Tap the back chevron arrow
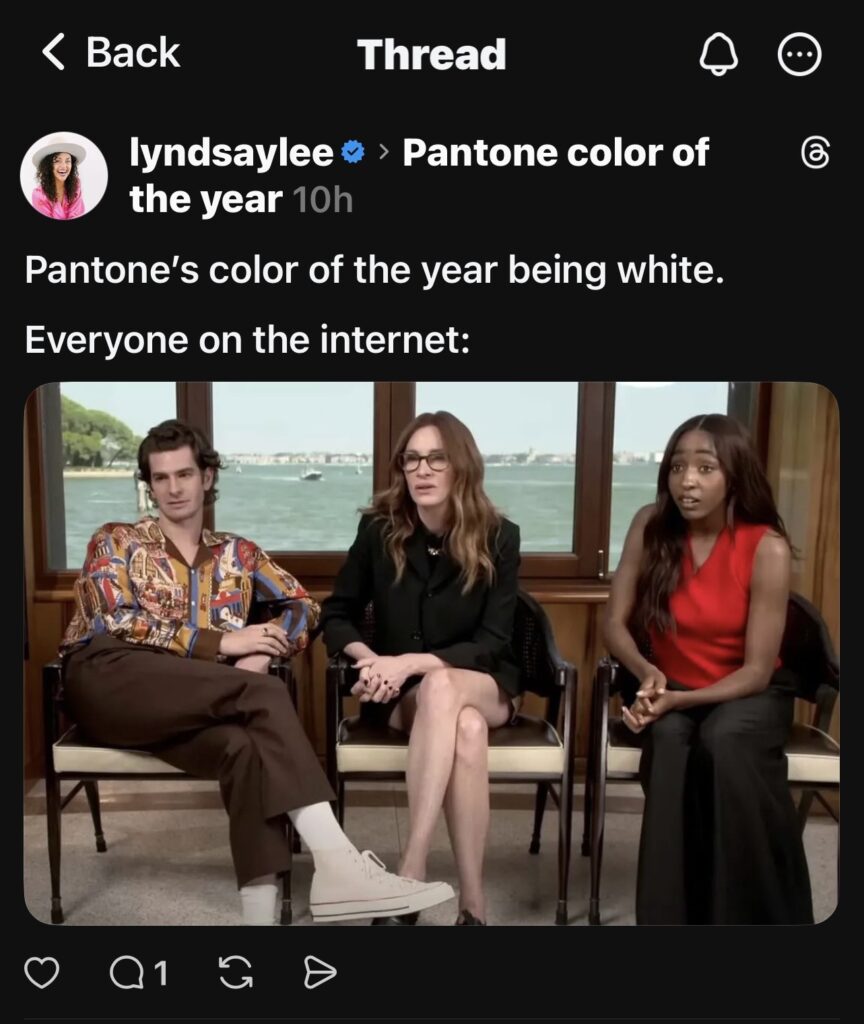The height and width of the screenshot is (1024, 864). pos(54,52)
